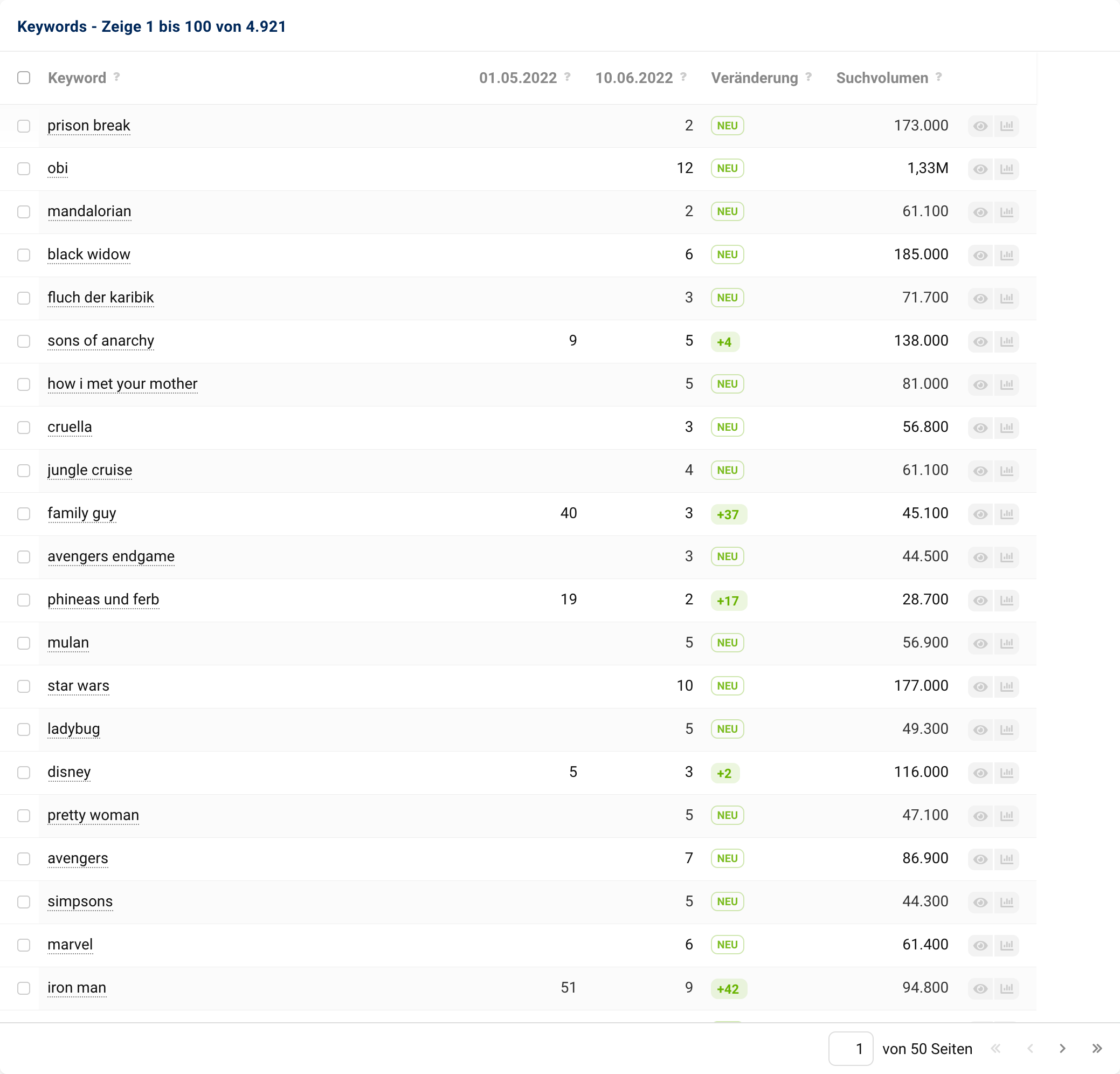The width and height of the screenshot is (1120, 1074).
Task: Click eye icon in black widow row
Action: point(980,255)
